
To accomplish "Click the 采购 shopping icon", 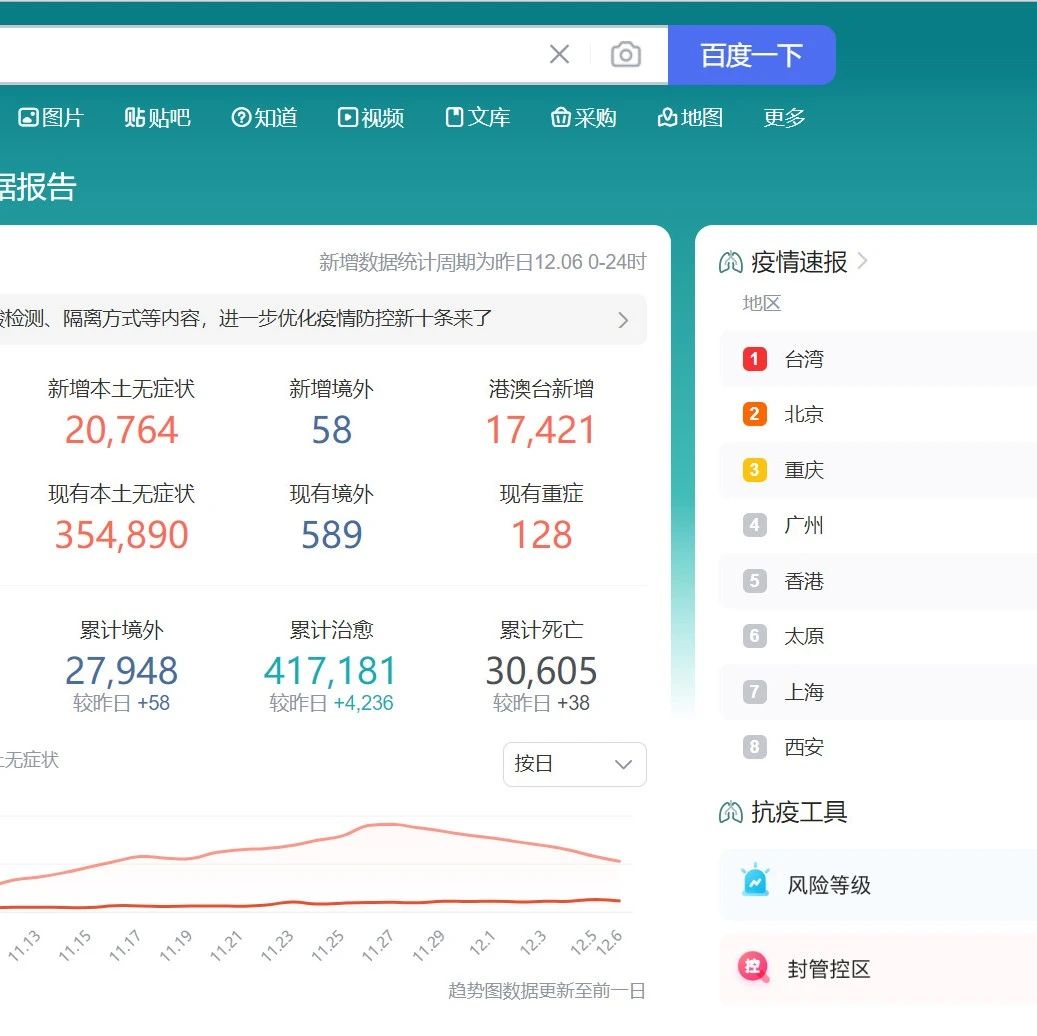I will 561,117.
